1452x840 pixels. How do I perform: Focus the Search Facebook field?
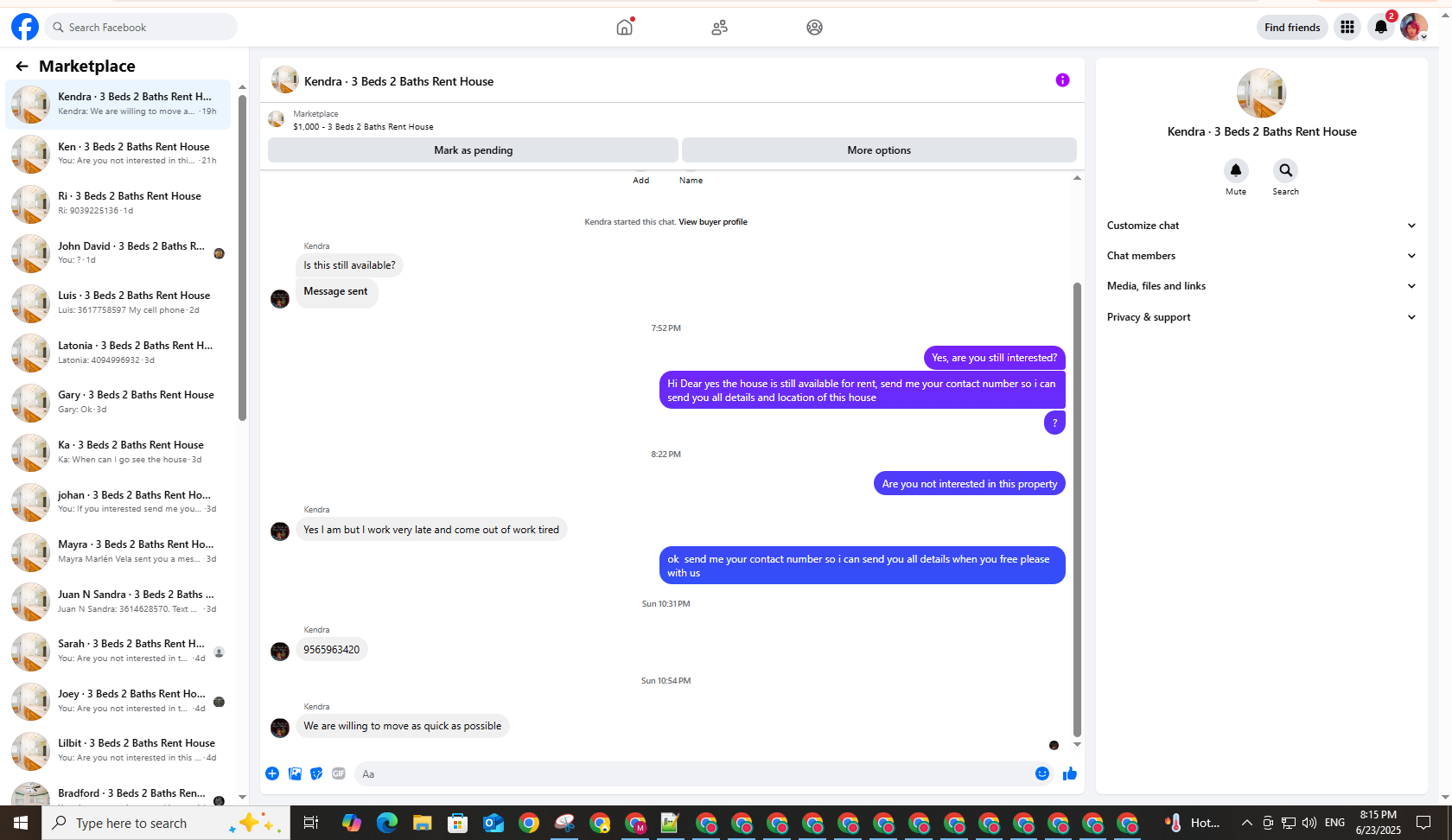141,28
